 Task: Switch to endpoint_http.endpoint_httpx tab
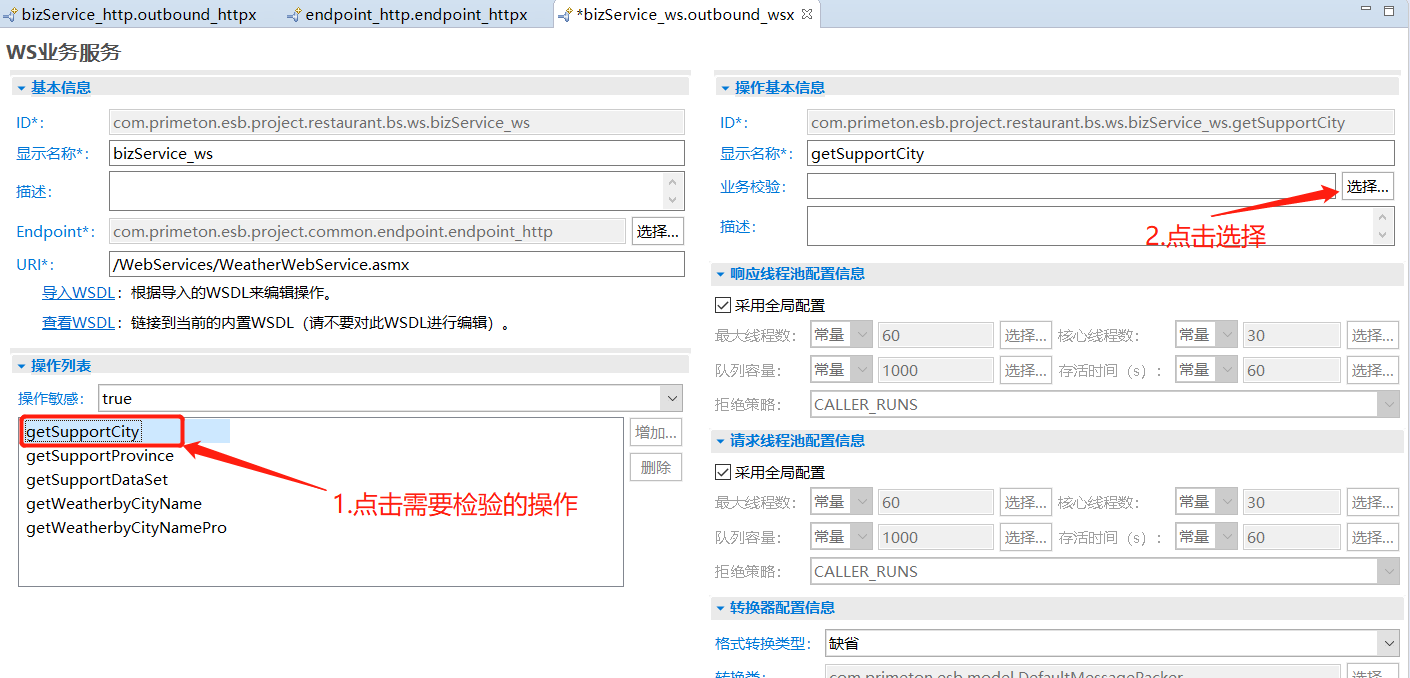(x=415, y=15)
